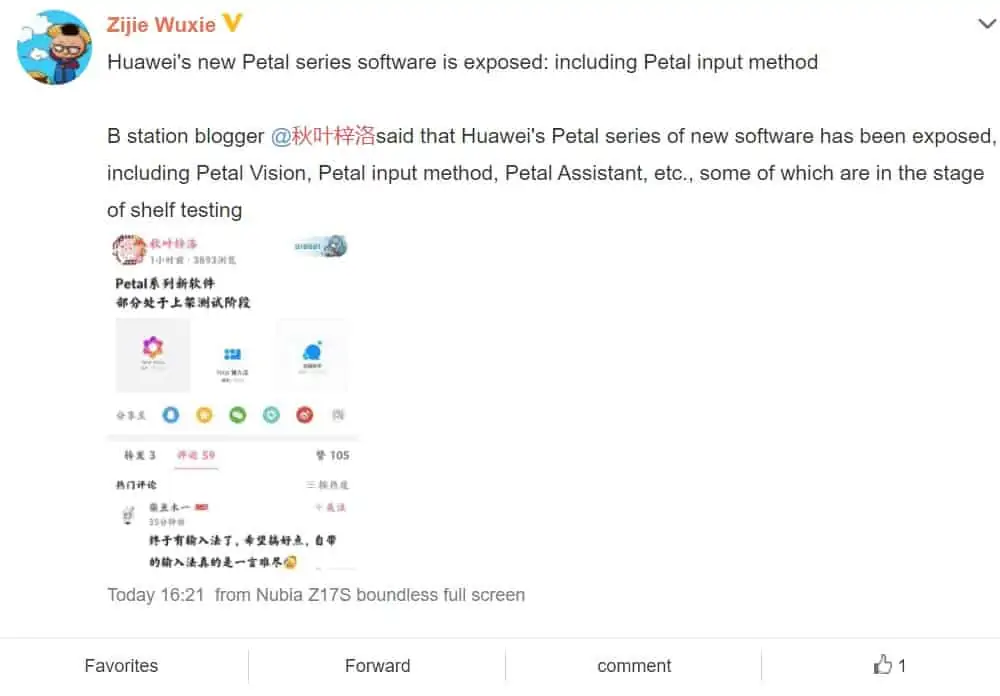This screenshot has height=696, width=1000.
Task: Click the blue circle share icon
Action: 171,415
